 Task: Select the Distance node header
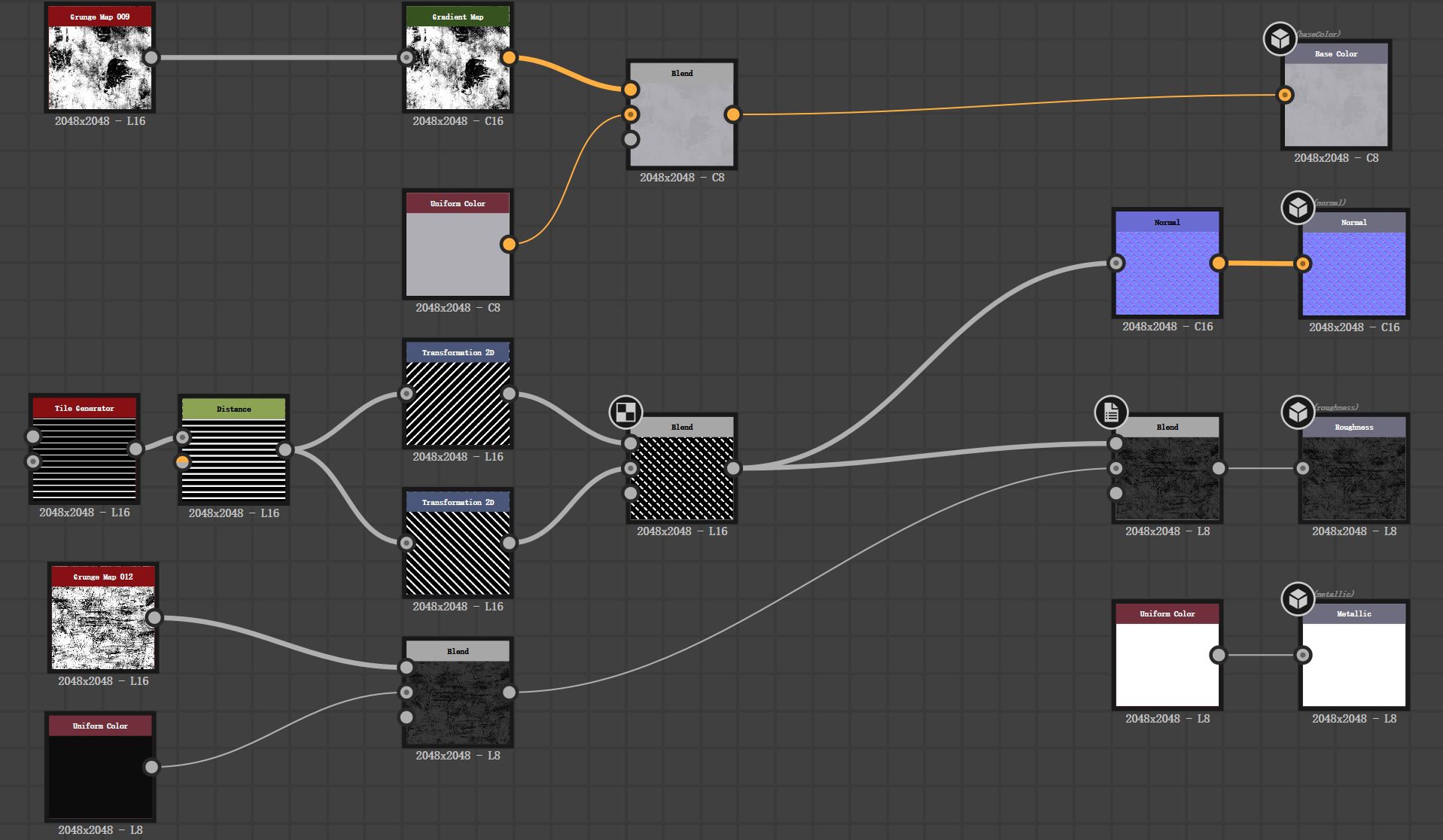(x=233, y=409)
